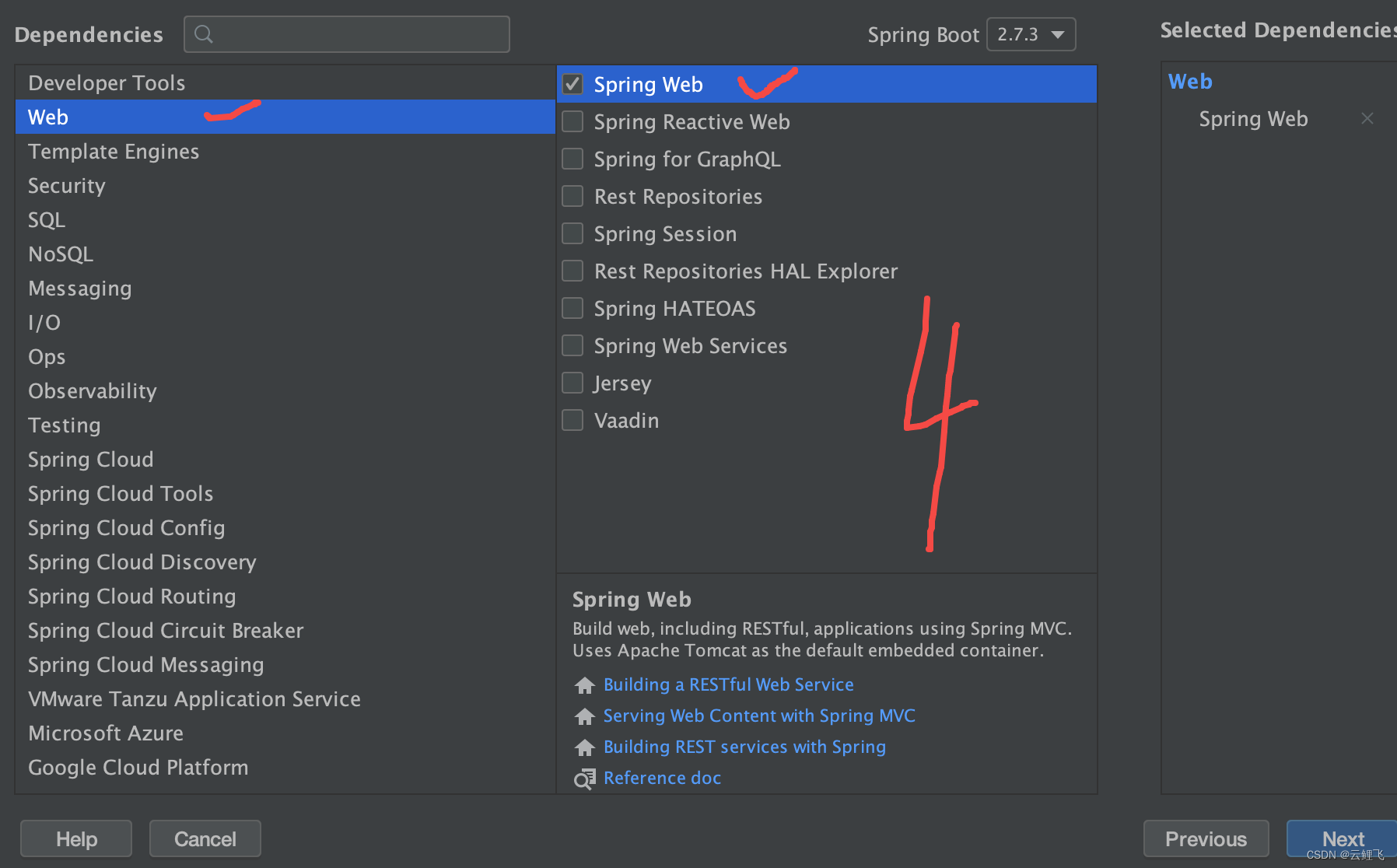Open the Spring Cloud category
This screenshot has height=868, width=1397.
click(x=285, y=459)
